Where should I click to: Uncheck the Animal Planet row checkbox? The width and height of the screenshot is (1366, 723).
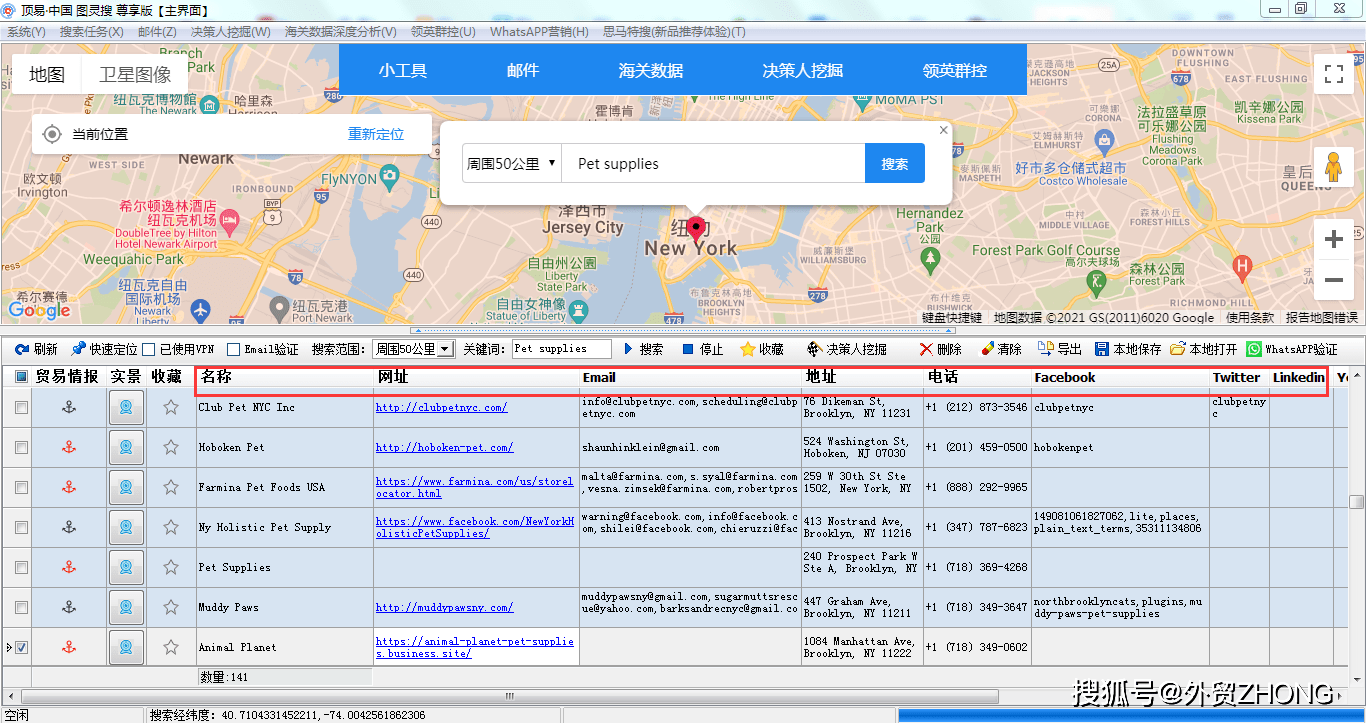click(x=21, y=647)
